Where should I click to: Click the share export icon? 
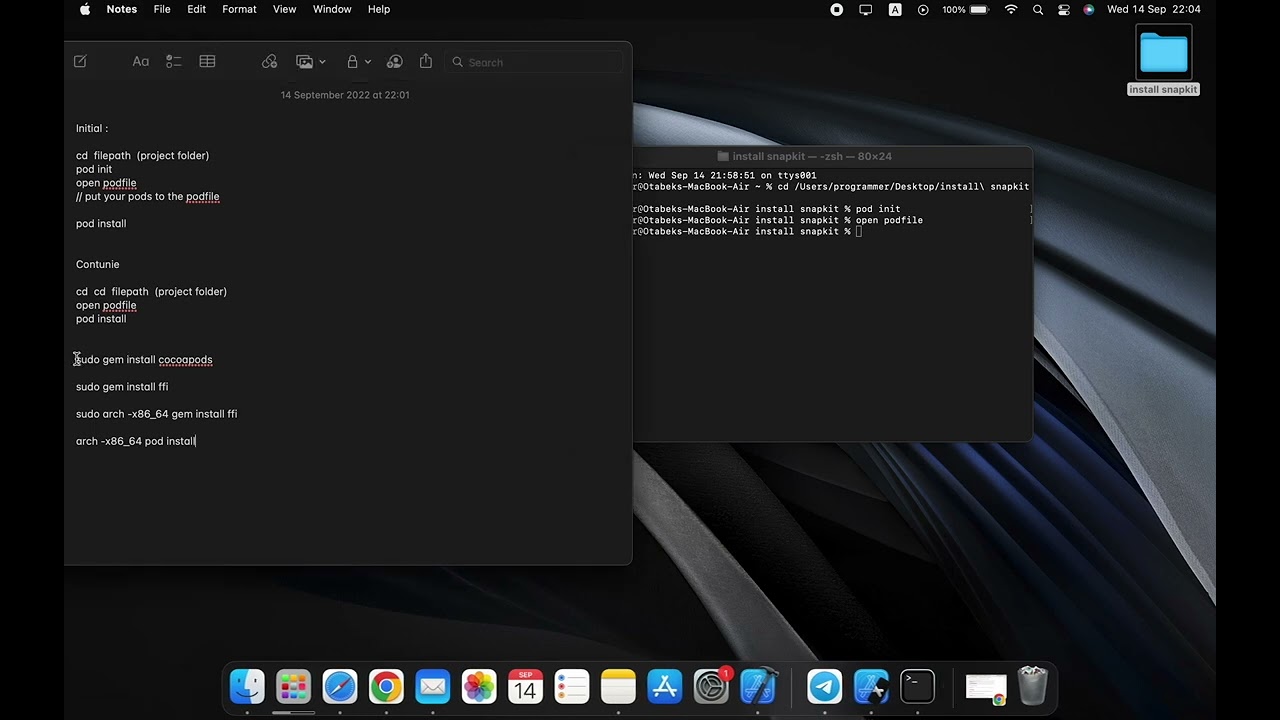pyautogui.click(x=426, y=62)
